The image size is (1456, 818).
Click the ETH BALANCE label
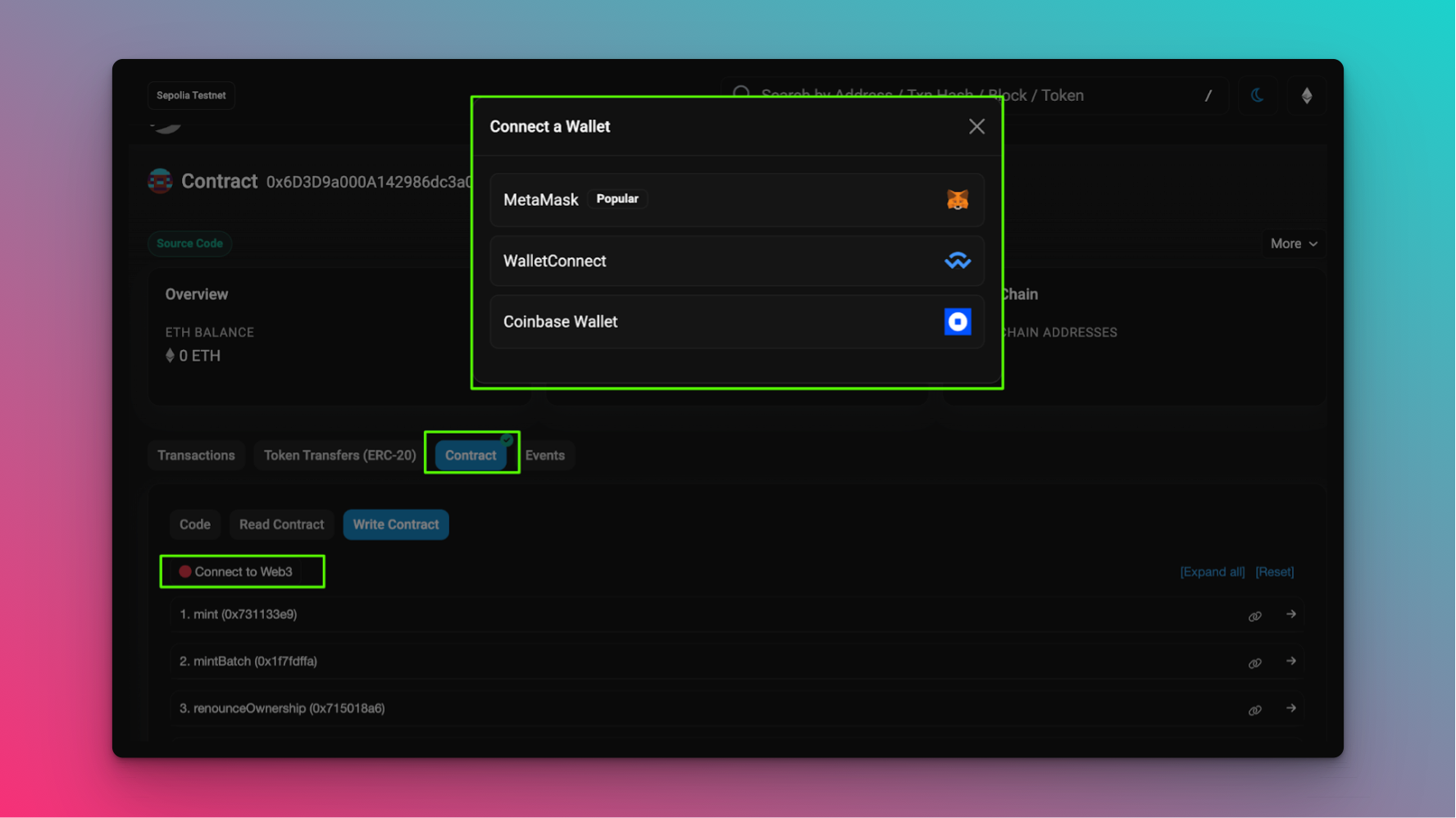(210, 333)
